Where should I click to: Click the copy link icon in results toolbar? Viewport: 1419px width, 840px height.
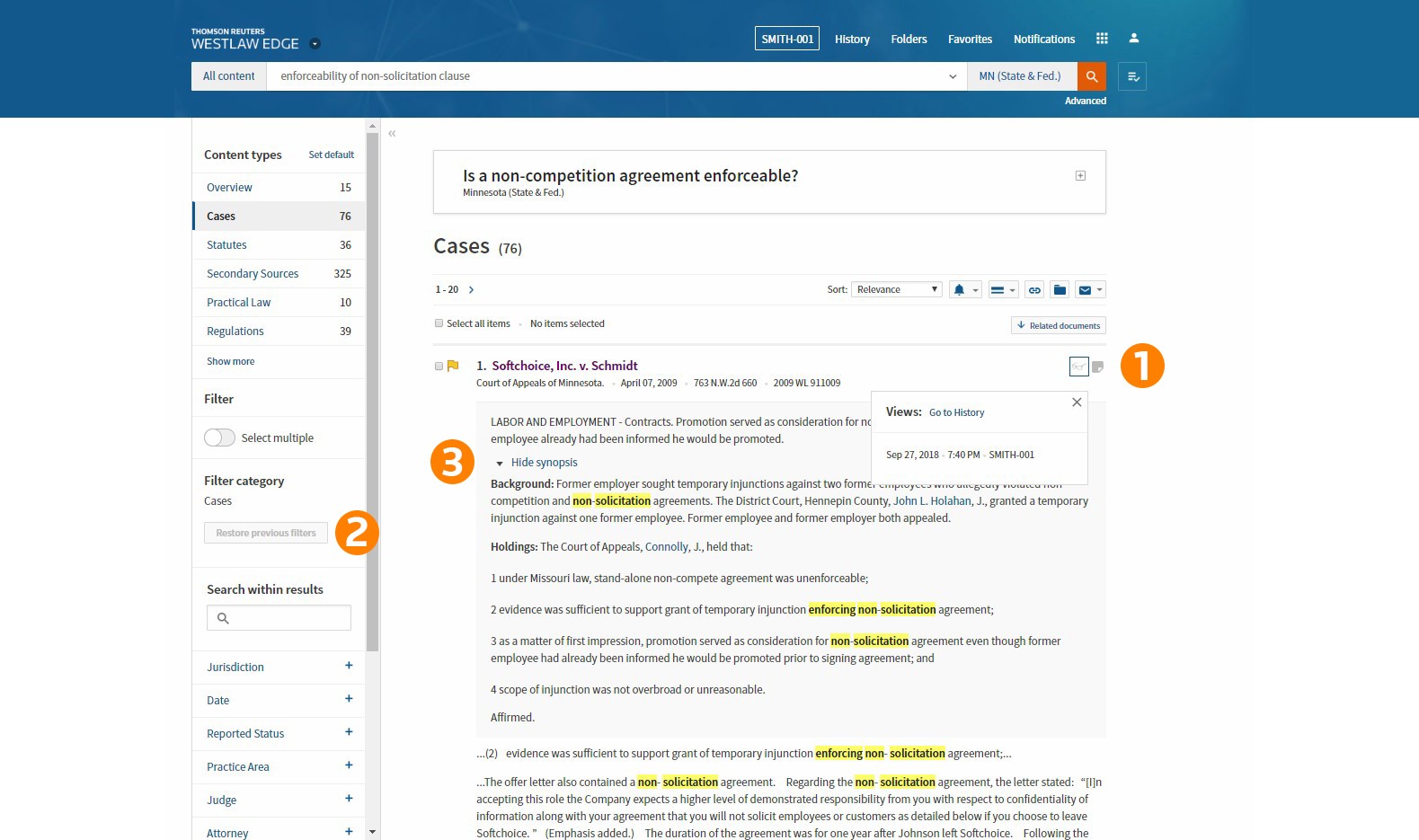pyautogui.click(x=1034, y=290)
